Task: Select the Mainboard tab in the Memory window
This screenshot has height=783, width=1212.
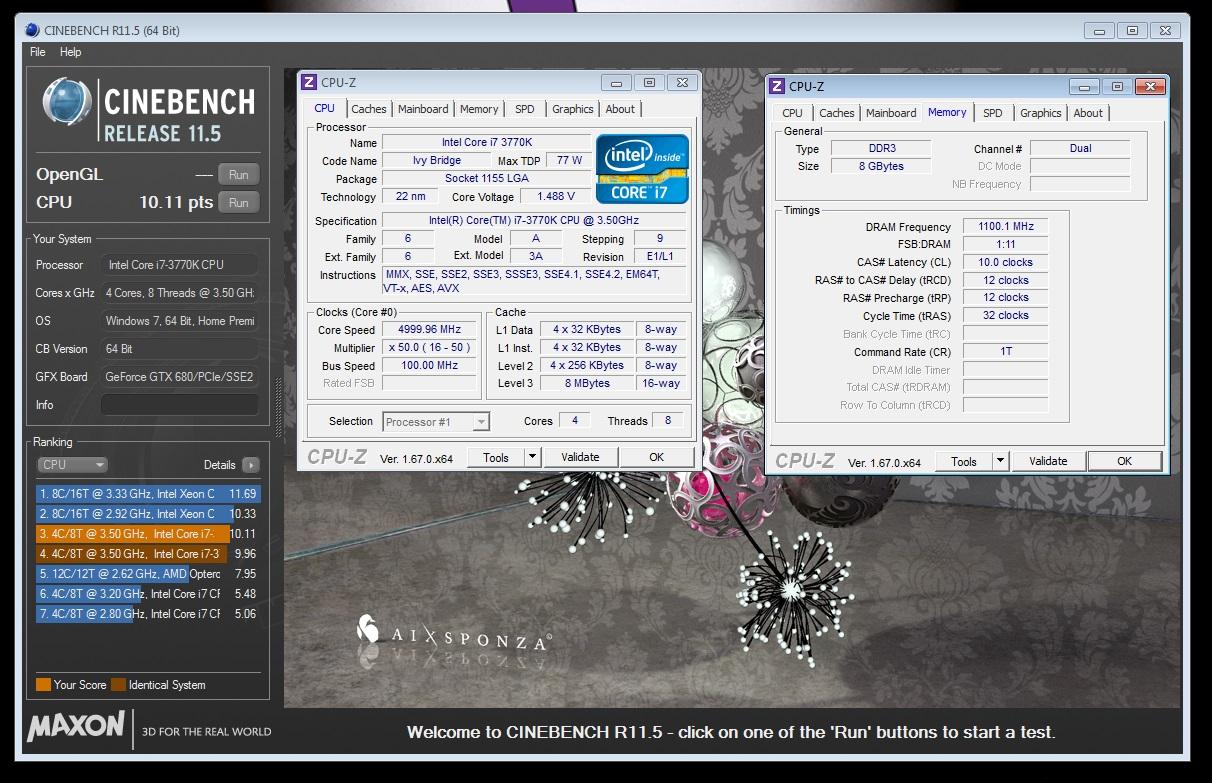Action: pos(891,113)
